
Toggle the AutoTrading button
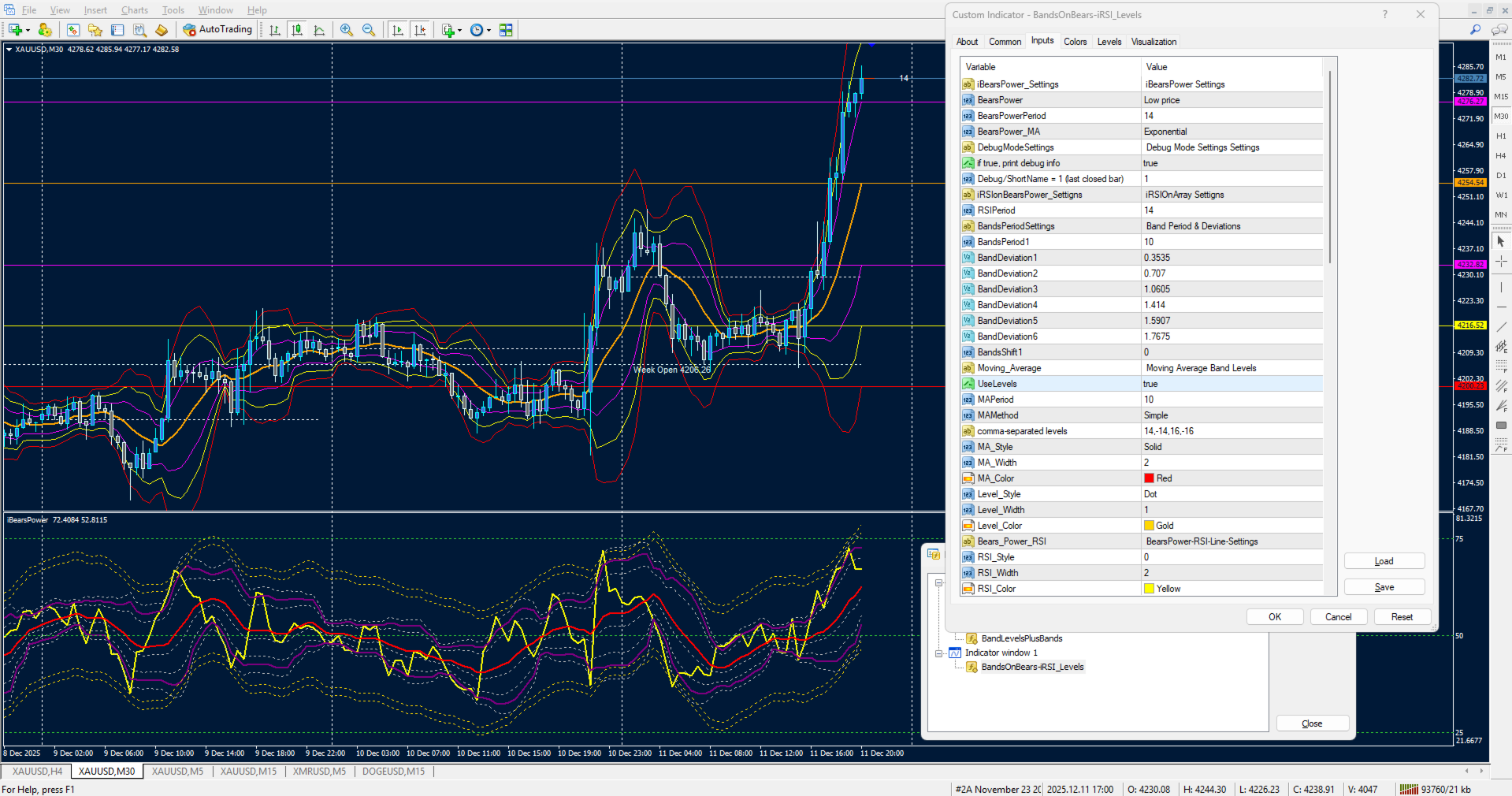click(x=217, y=30)
